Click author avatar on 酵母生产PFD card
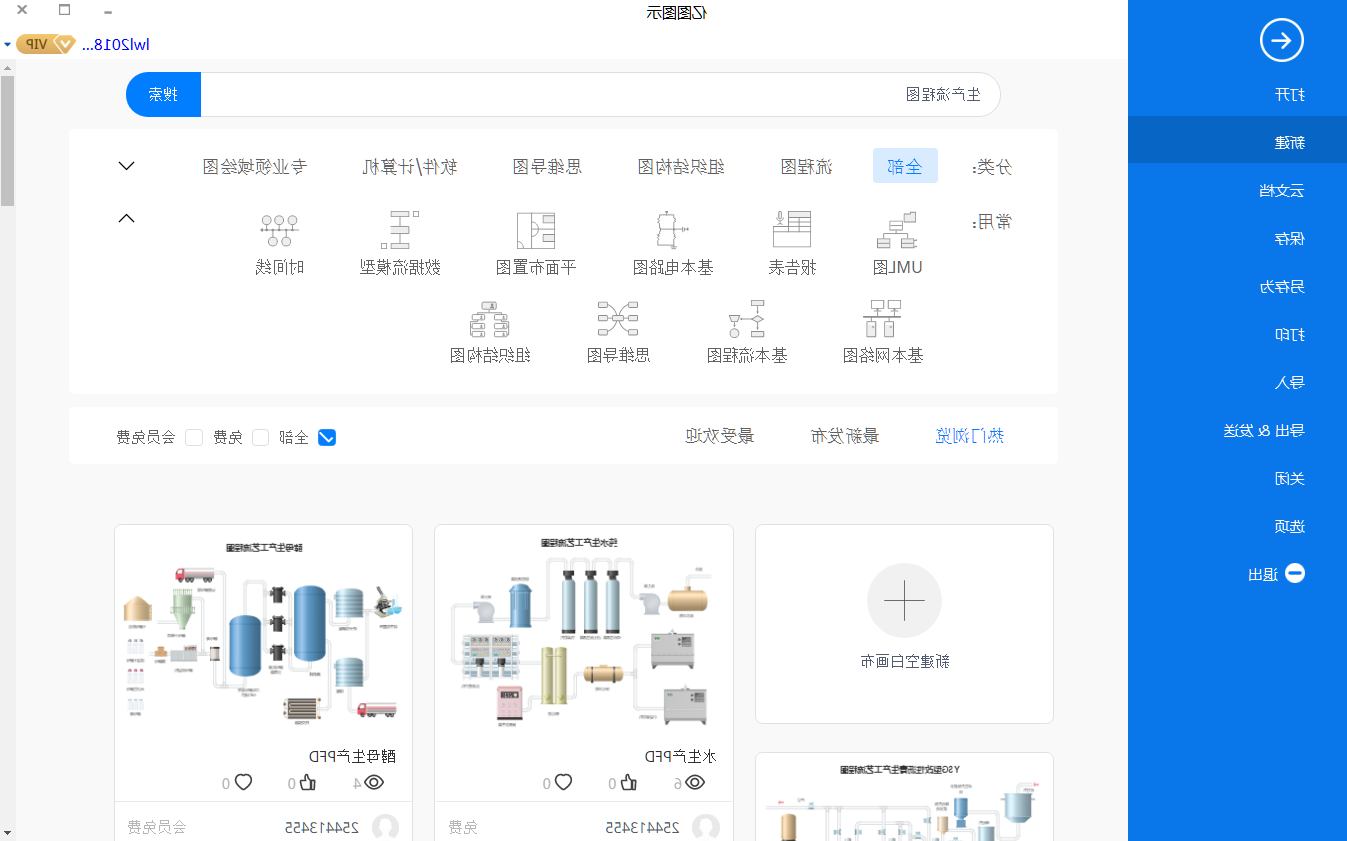Screen dimensions: 1347x841 point(386,827)
